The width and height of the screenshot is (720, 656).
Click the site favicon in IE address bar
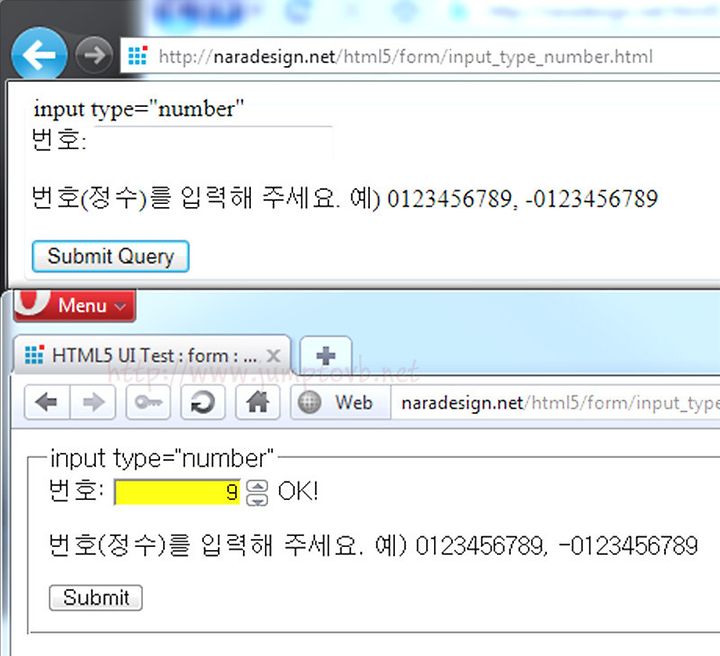point(138,56)
